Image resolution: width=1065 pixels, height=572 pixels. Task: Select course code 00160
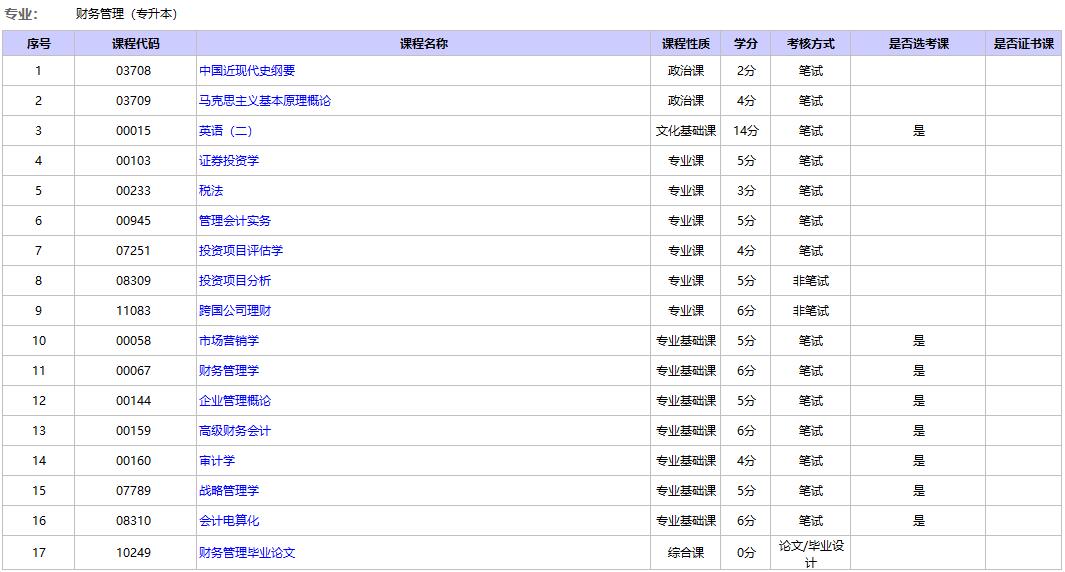(x=134, y=461)
